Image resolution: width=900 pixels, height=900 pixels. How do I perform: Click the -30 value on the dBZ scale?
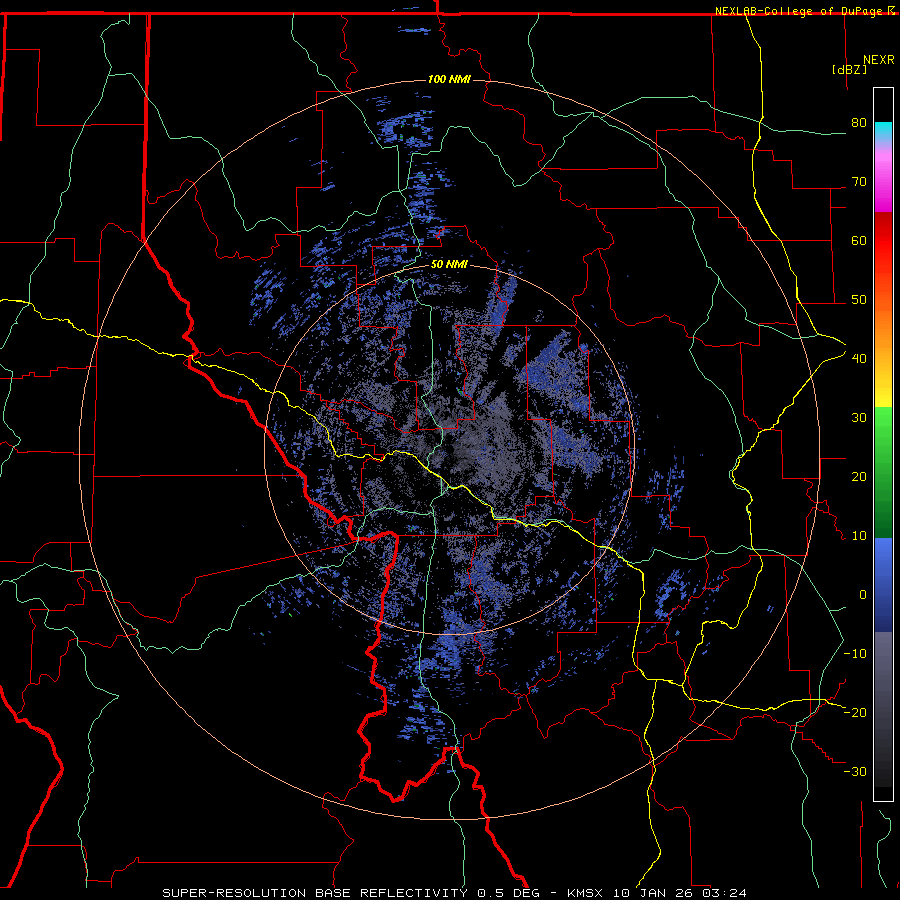point(855,772)
